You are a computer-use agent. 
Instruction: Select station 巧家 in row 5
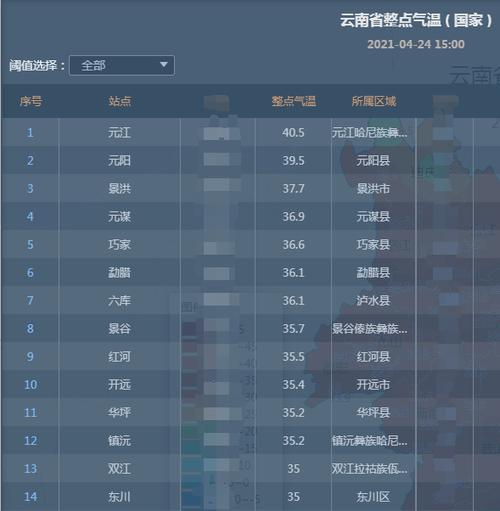[119, 245]
